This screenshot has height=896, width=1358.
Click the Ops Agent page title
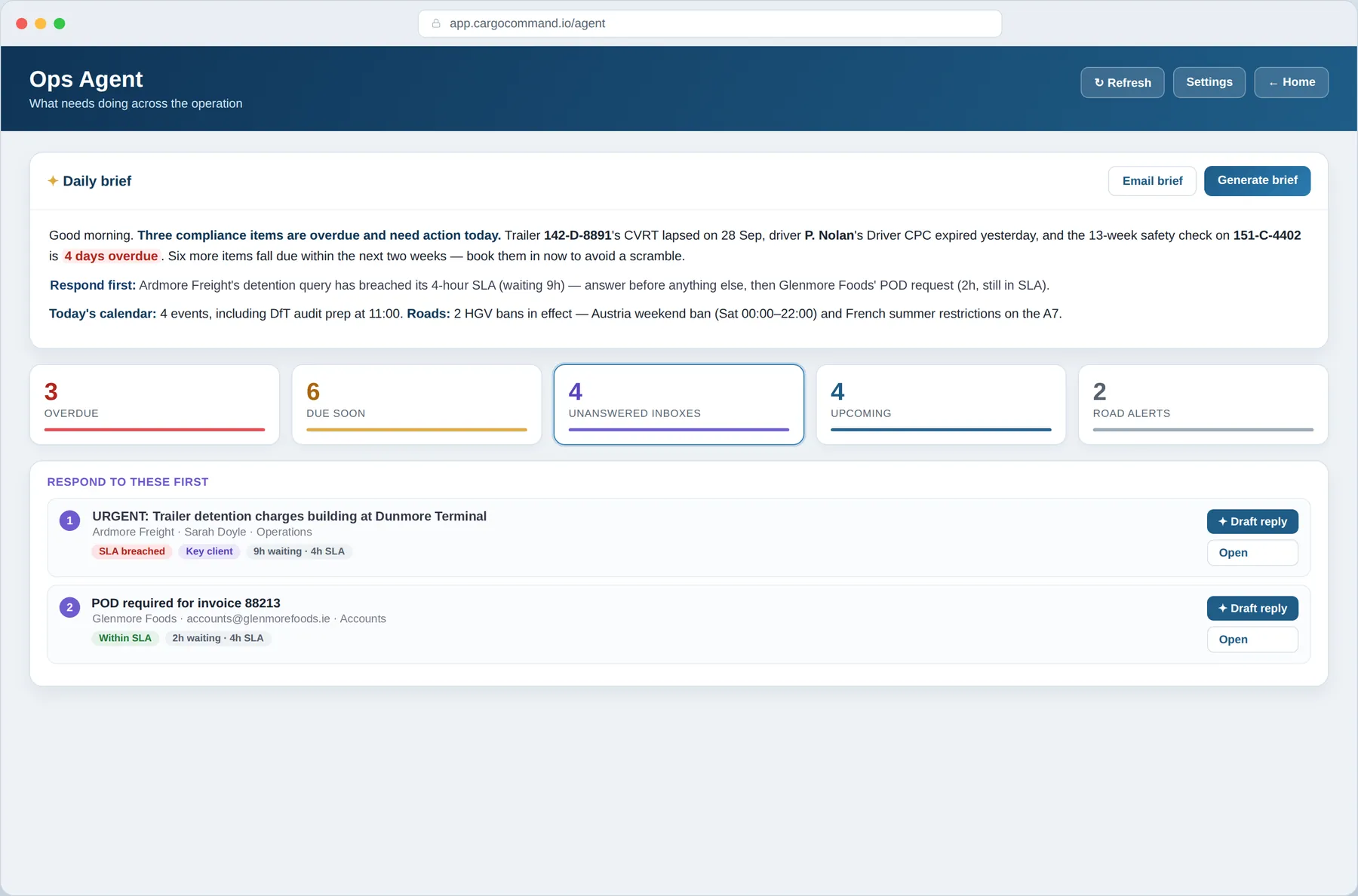(x=86, y=79)
